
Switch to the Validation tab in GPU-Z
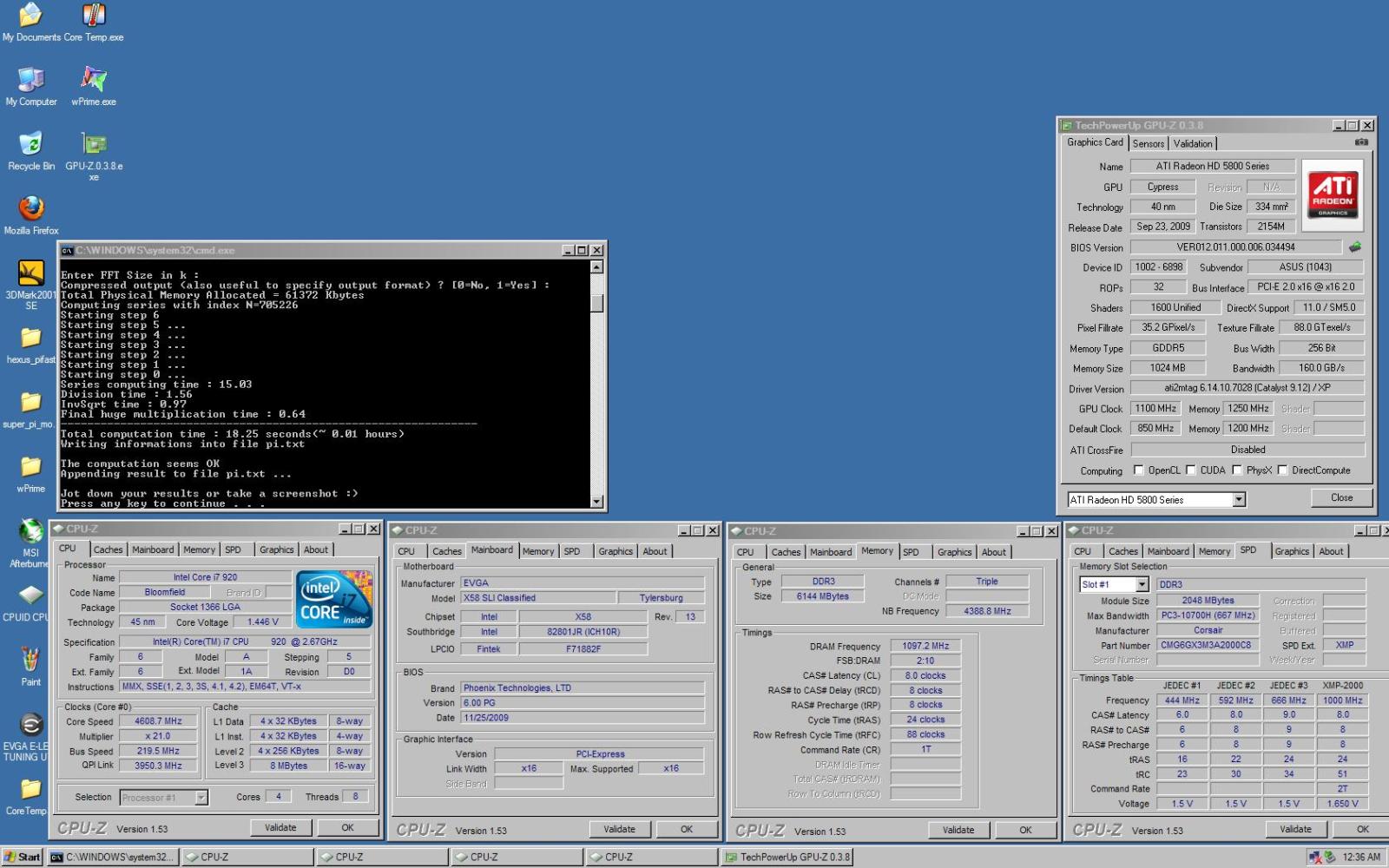tap(1193, 144)
